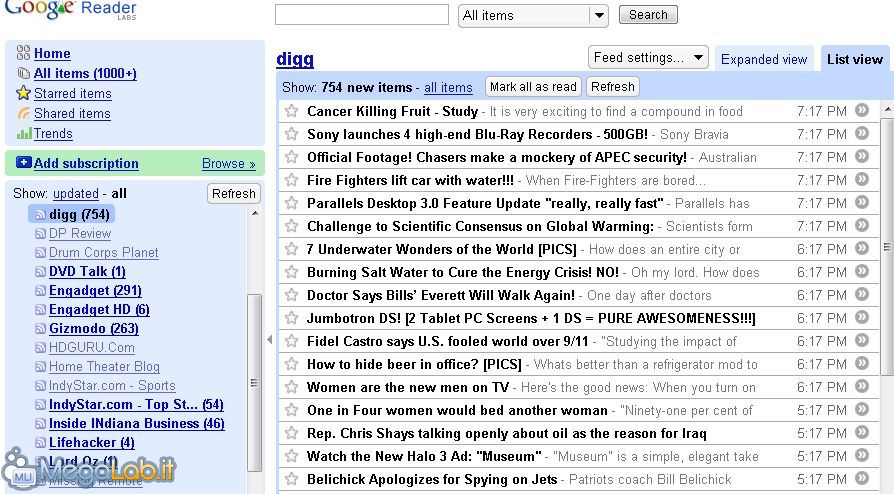The height and width of the screenshot is (494, 894).
Task: Open the Browse » link
Action: point(229,163)
